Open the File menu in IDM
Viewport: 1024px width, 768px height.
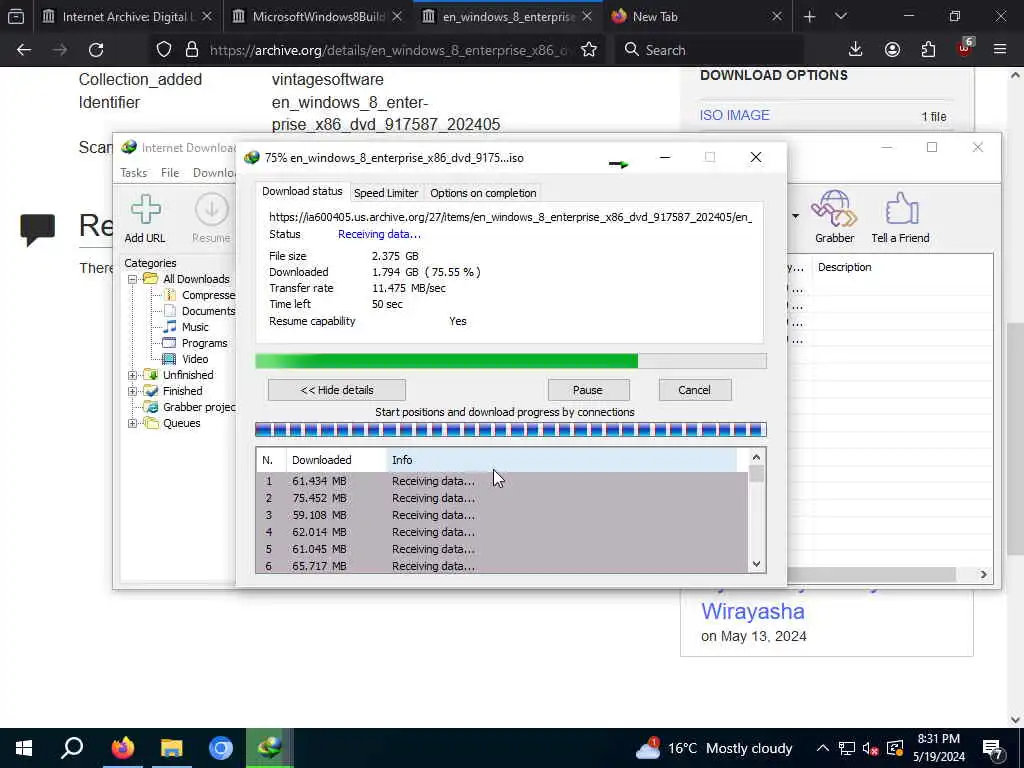pos(170,173)
